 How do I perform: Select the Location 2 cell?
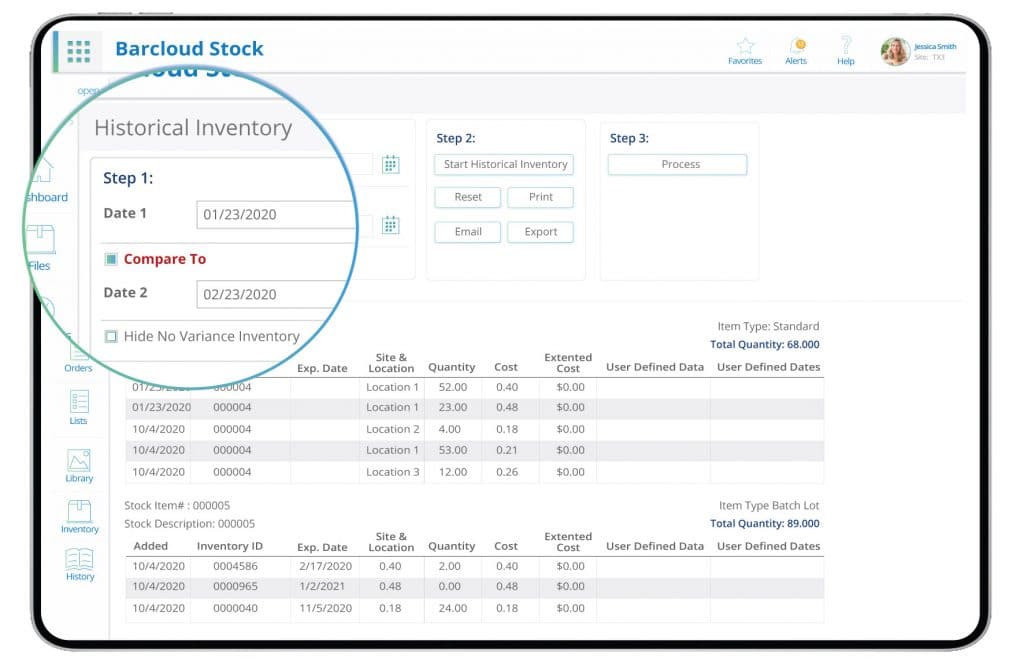tap(392, 429)
